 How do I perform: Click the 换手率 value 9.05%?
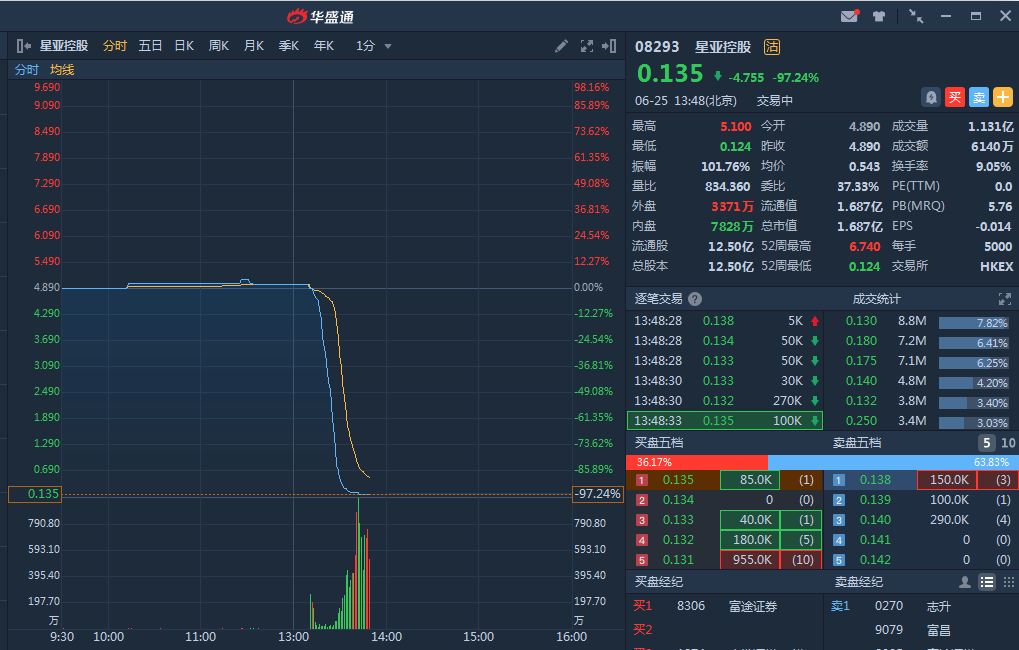click(993, 166)
